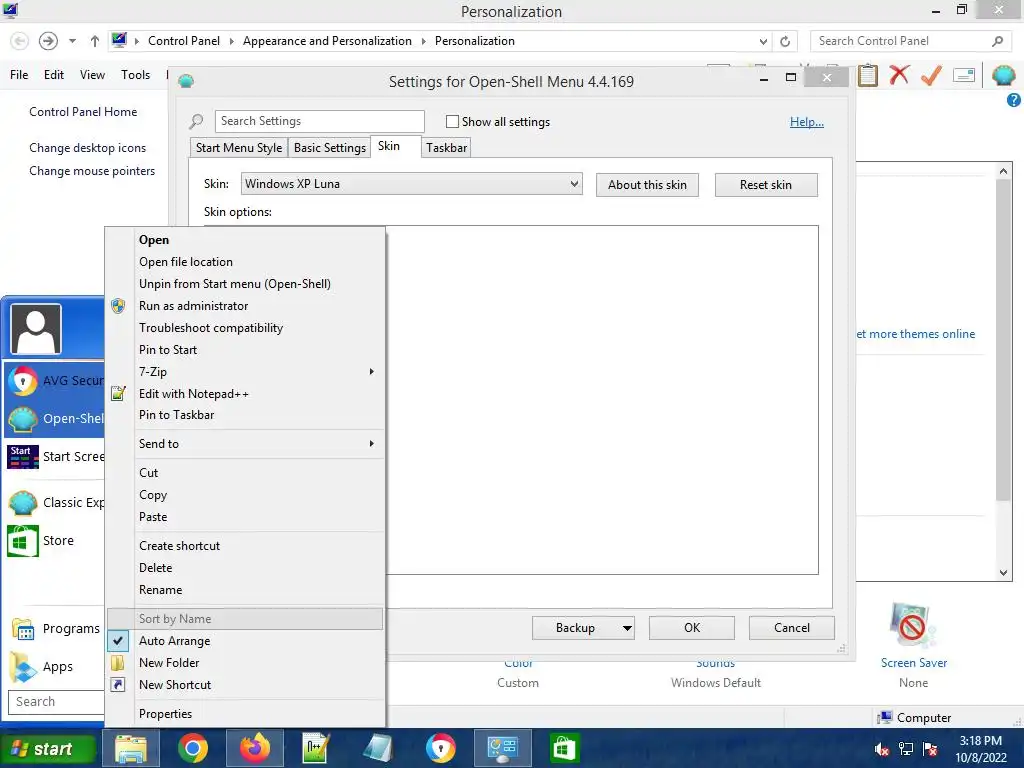Expand breadcrumb arrow after Appearance and Personalization
The image size is (1024, 768).
click(423, 41)
